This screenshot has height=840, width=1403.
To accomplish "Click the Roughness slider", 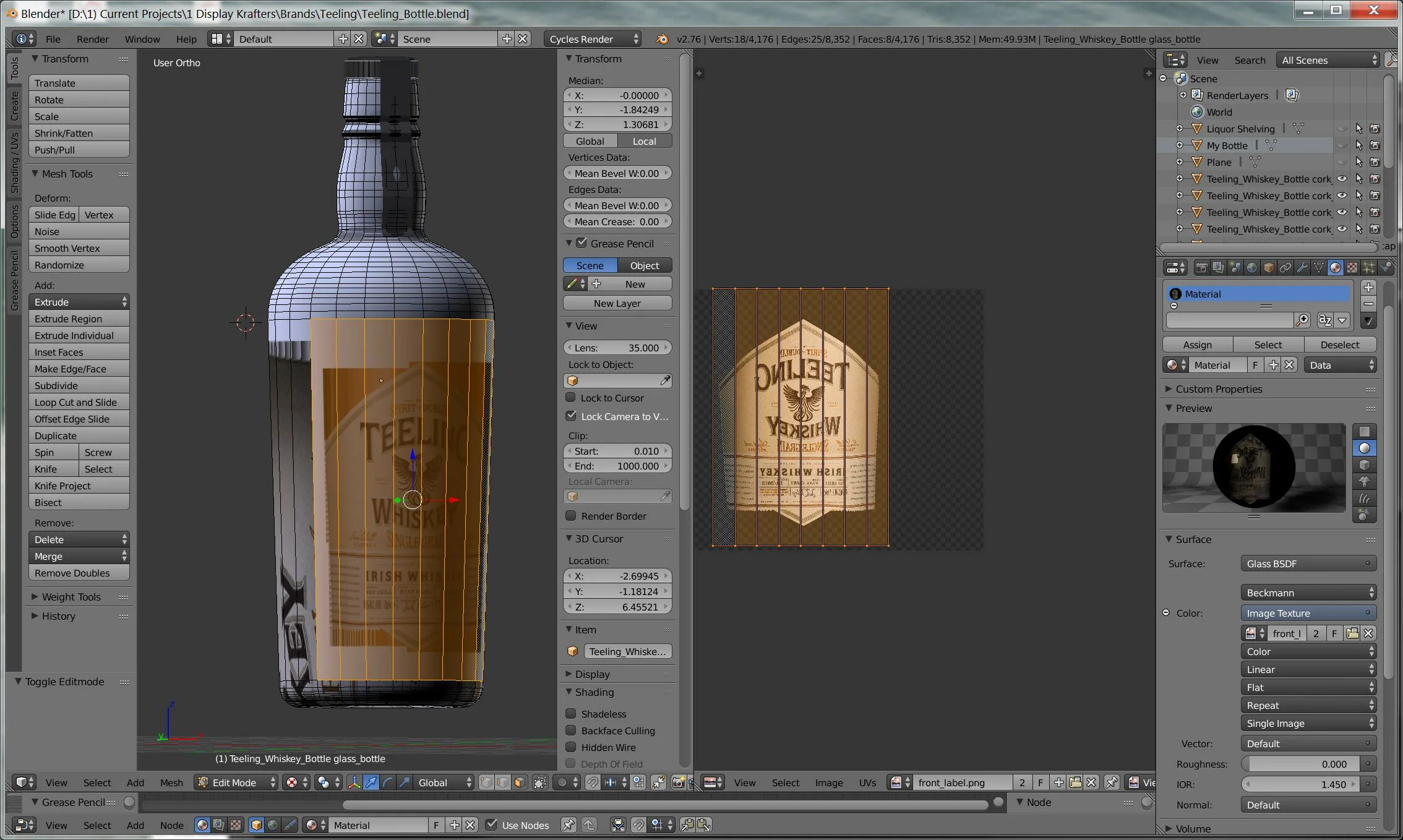I will [1300, 764].
